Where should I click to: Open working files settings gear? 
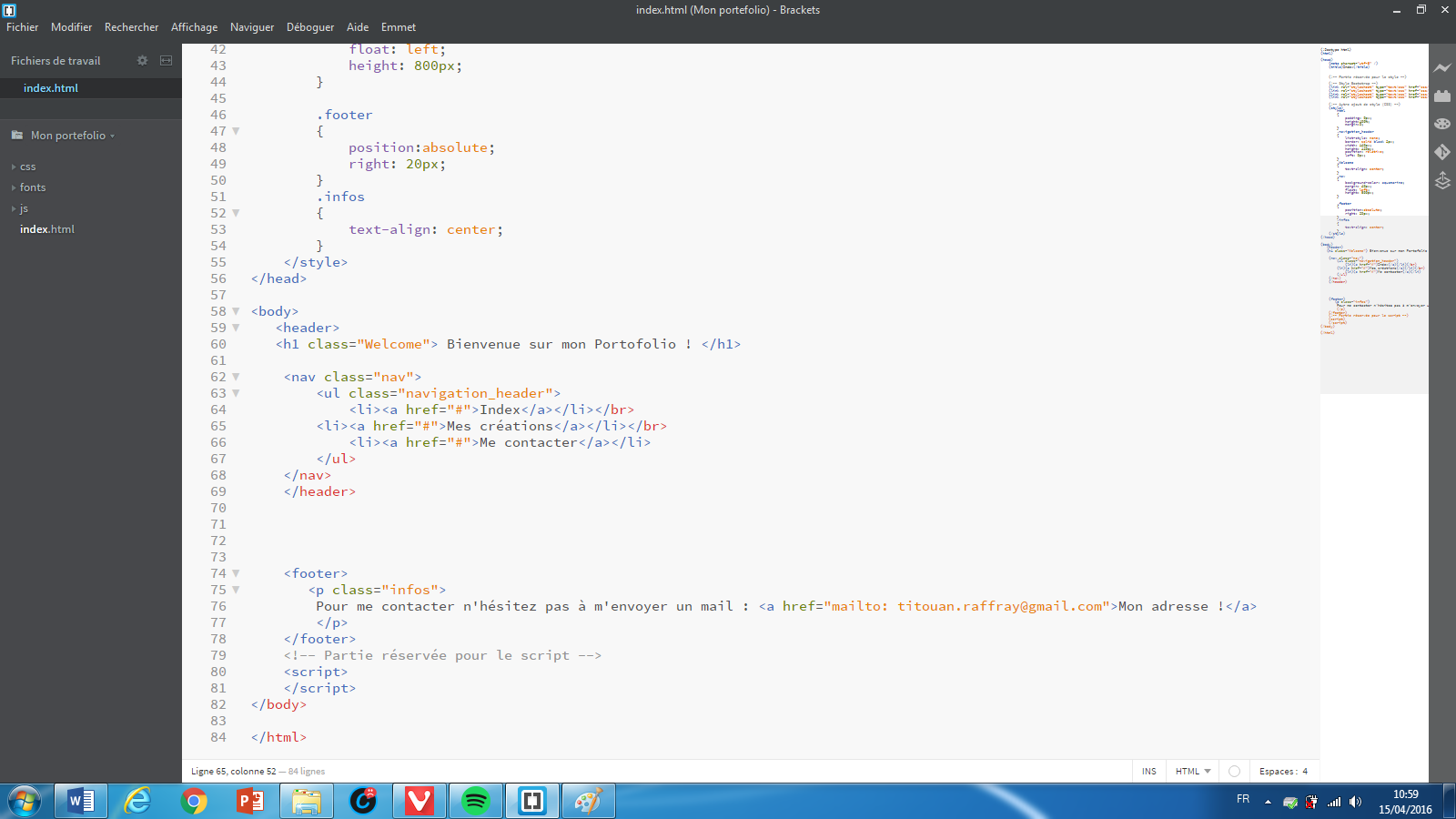pyautogui.click(x=142, y=60)
